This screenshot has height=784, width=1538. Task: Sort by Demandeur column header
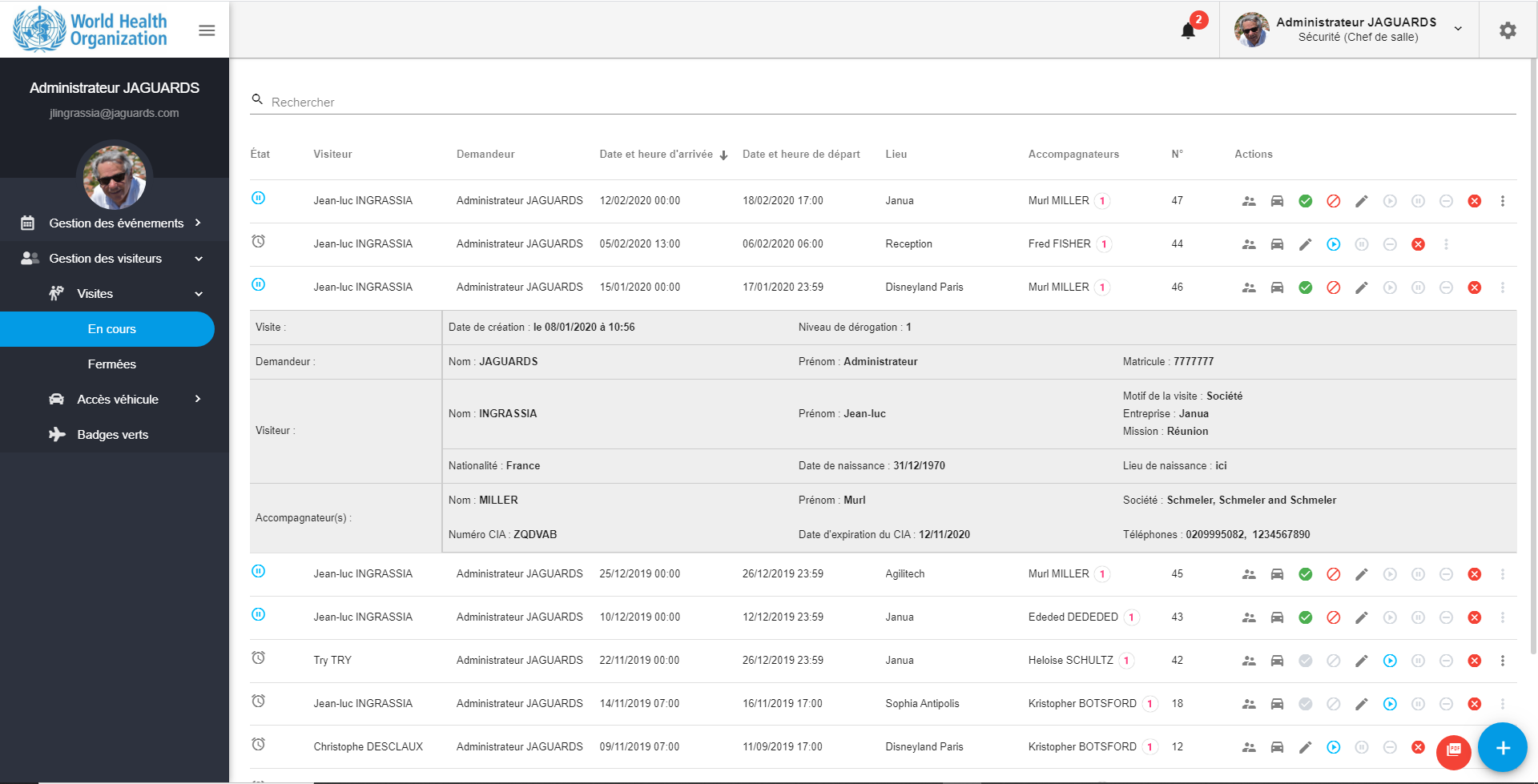(x=485, y=155)
